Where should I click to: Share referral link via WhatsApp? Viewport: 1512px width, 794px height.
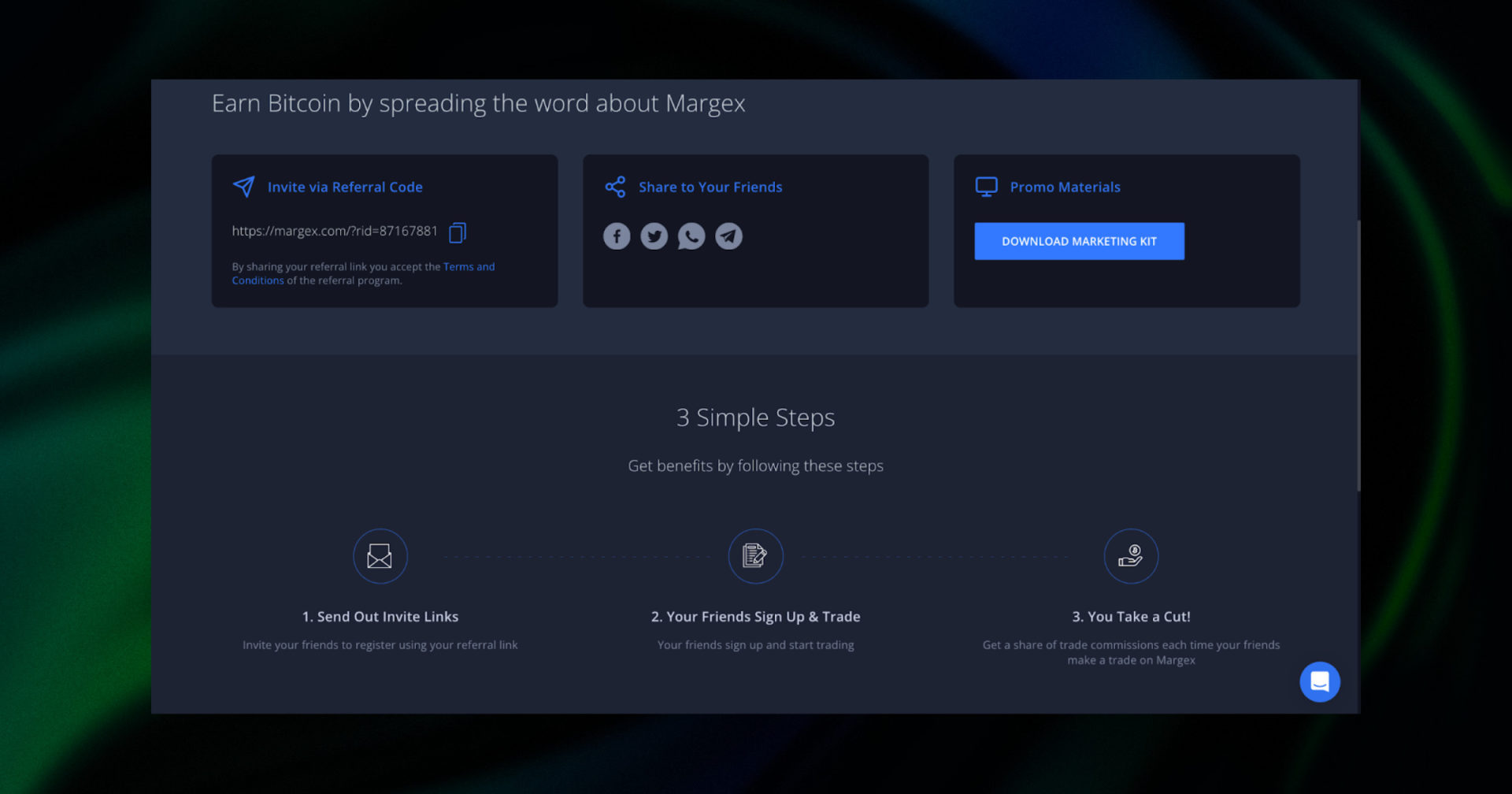click(x=691, y=236)
